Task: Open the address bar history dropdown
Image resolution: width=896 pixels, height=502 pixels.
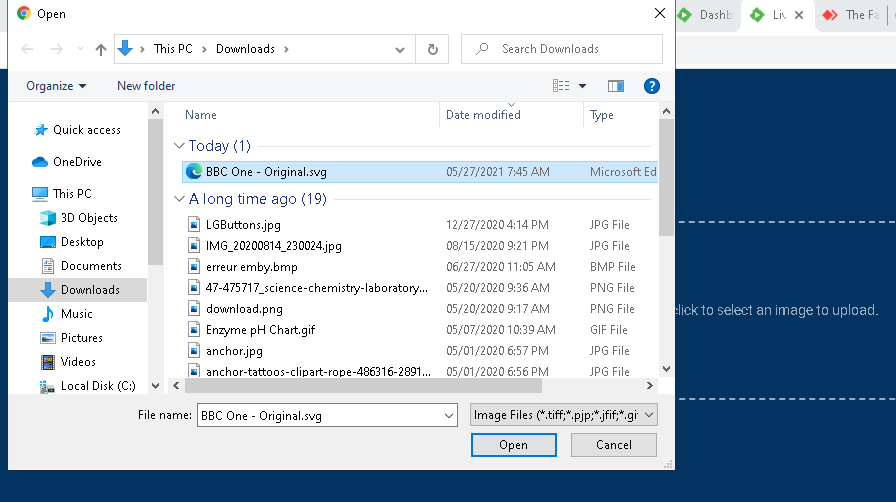Action: pos(400,49)
